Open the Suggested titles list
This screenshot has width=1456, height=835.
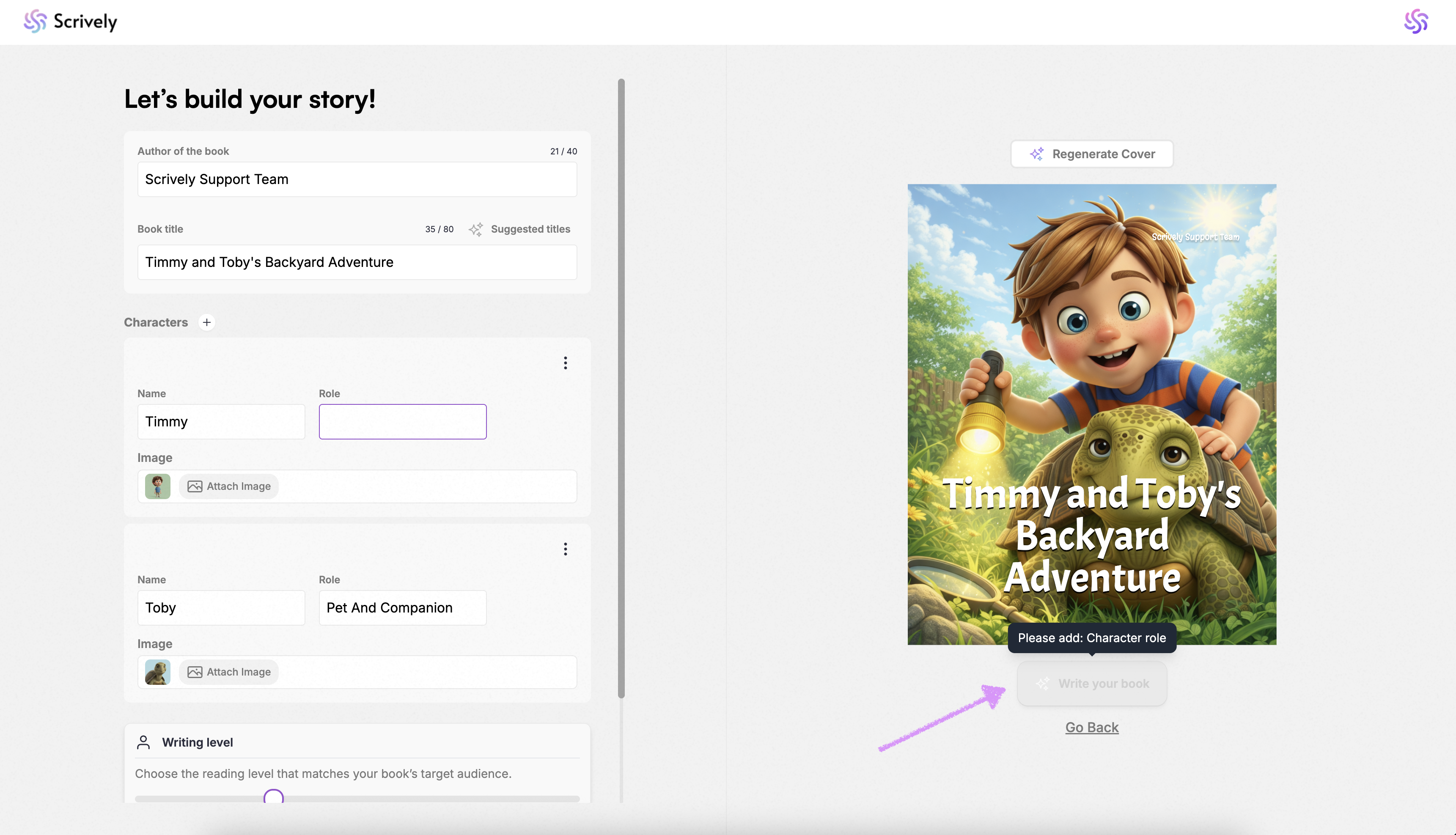(x=530, y=229)
